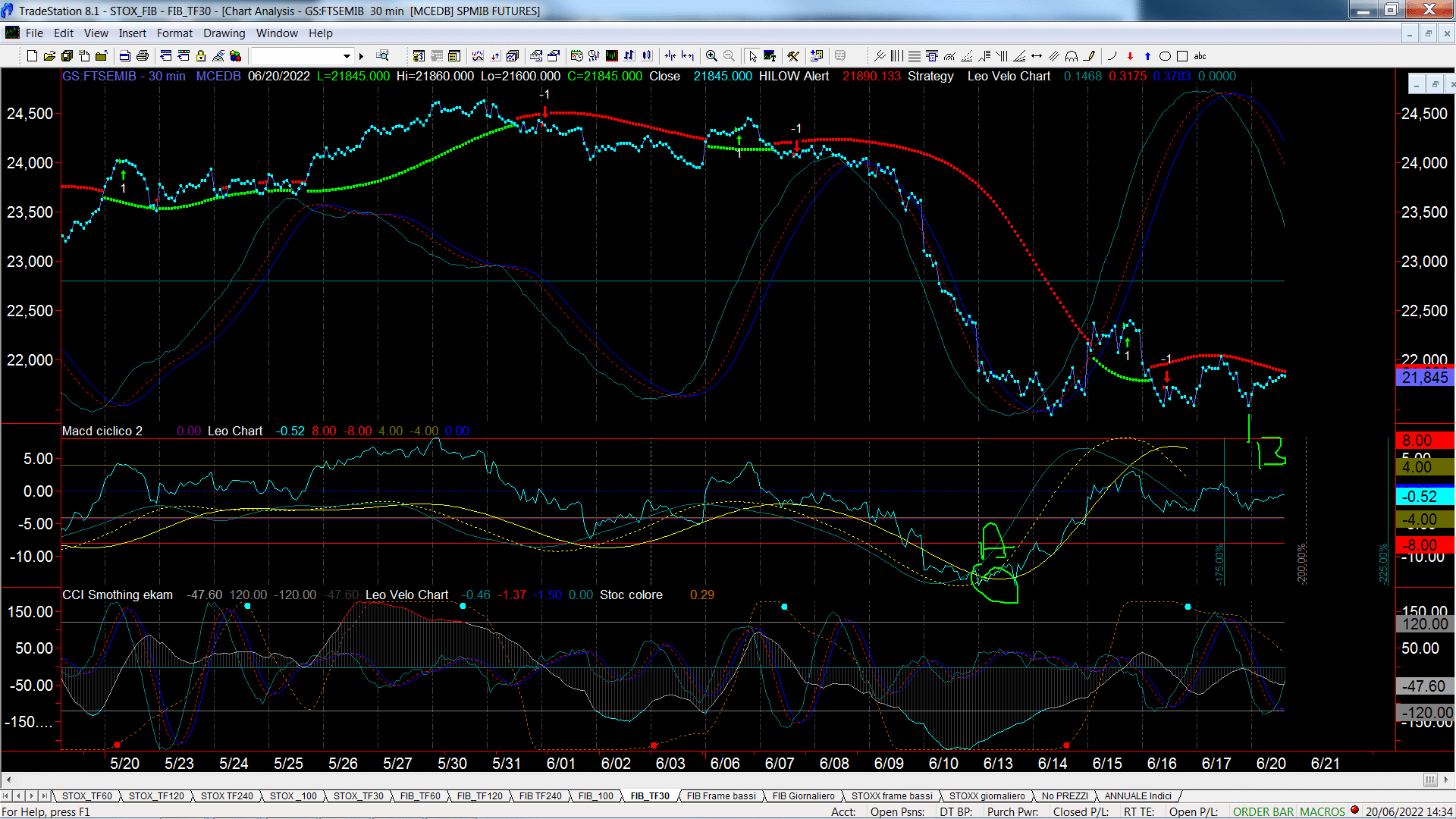Select the ellipse drawing tool

(1165, 56)
